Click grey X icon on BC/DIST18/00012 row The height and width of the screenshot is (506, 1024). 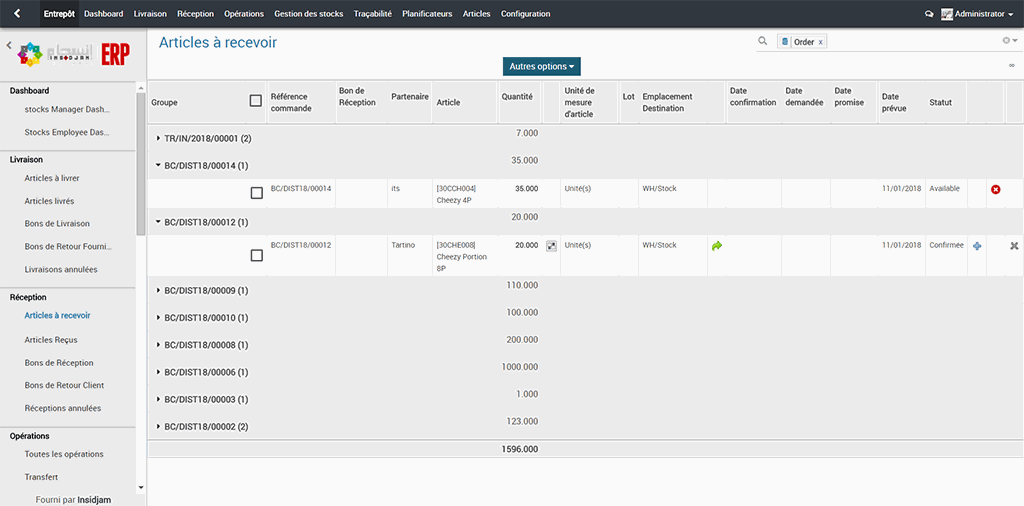click(1014, 246)
